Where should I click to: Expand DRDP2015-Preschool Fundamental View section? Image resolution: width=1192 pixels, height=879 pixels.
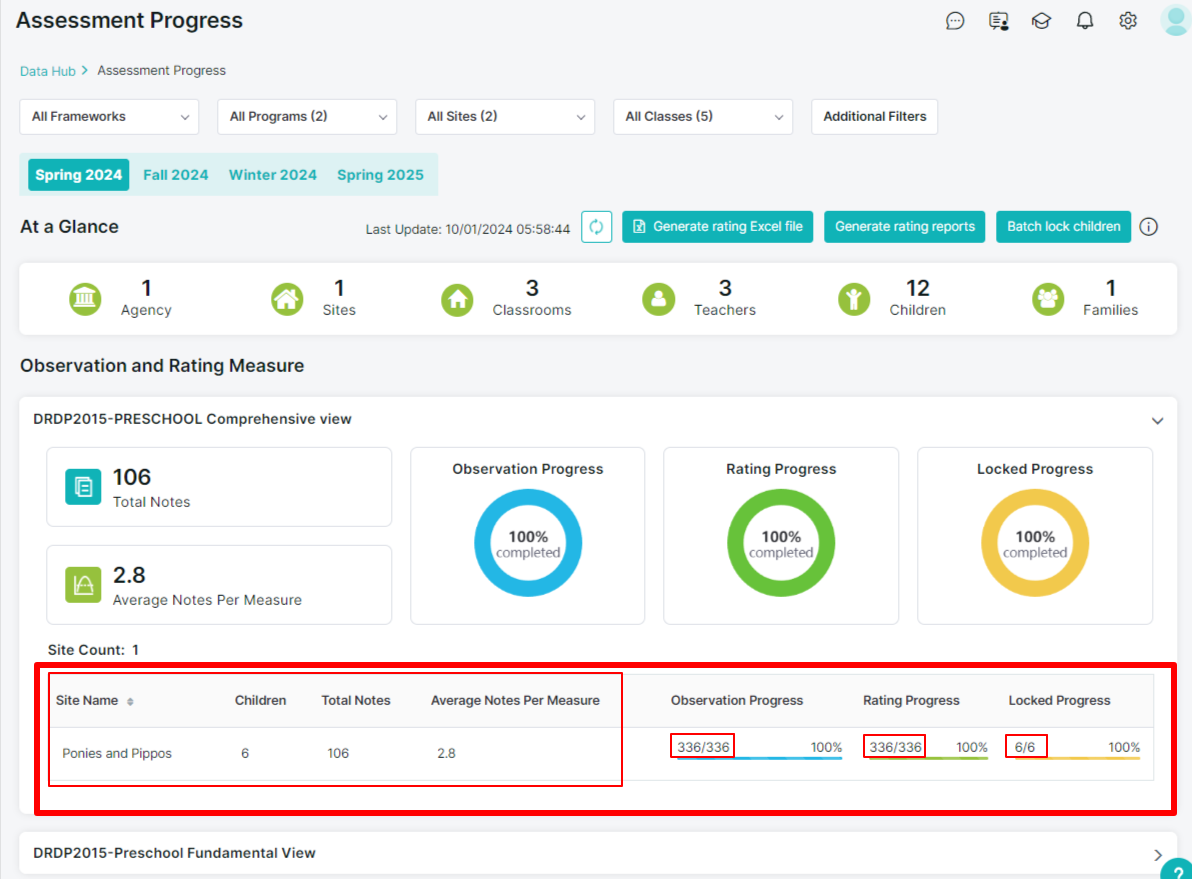click(x=1157, y=855)
